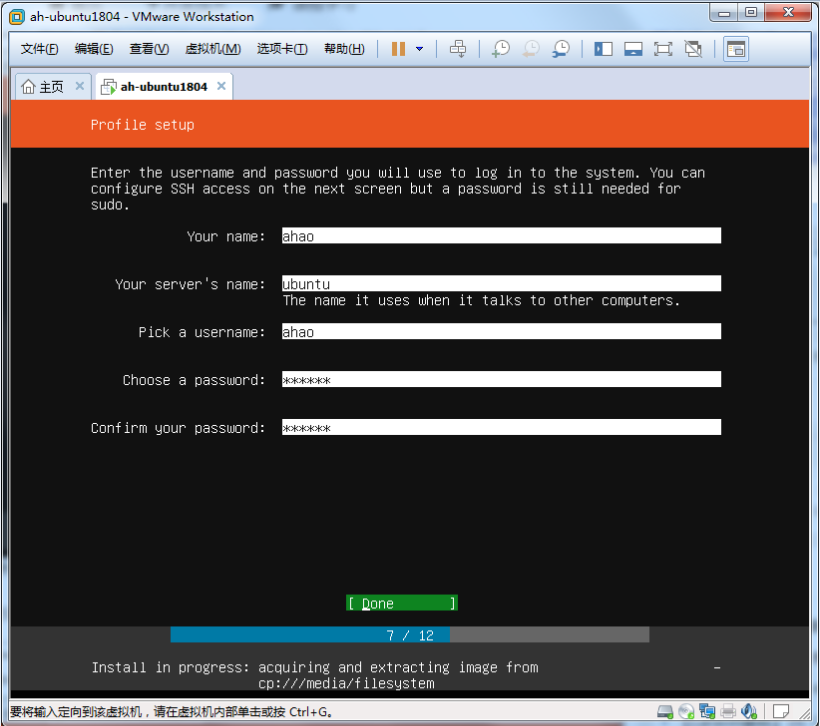Click the sound card status icon

(749, 712)
